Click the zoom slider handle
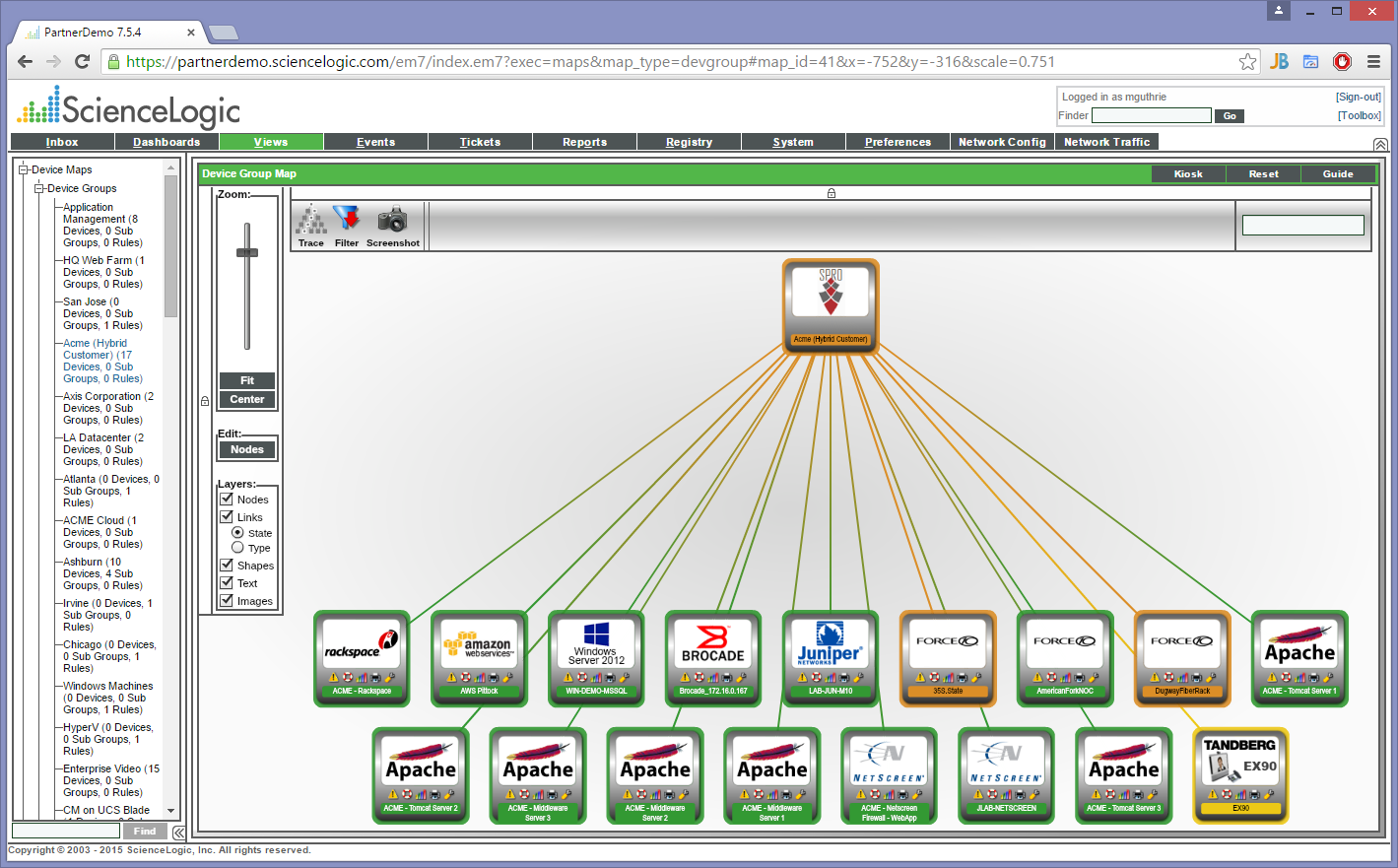The image size is (1398, 868). click(x=247, y=253)
